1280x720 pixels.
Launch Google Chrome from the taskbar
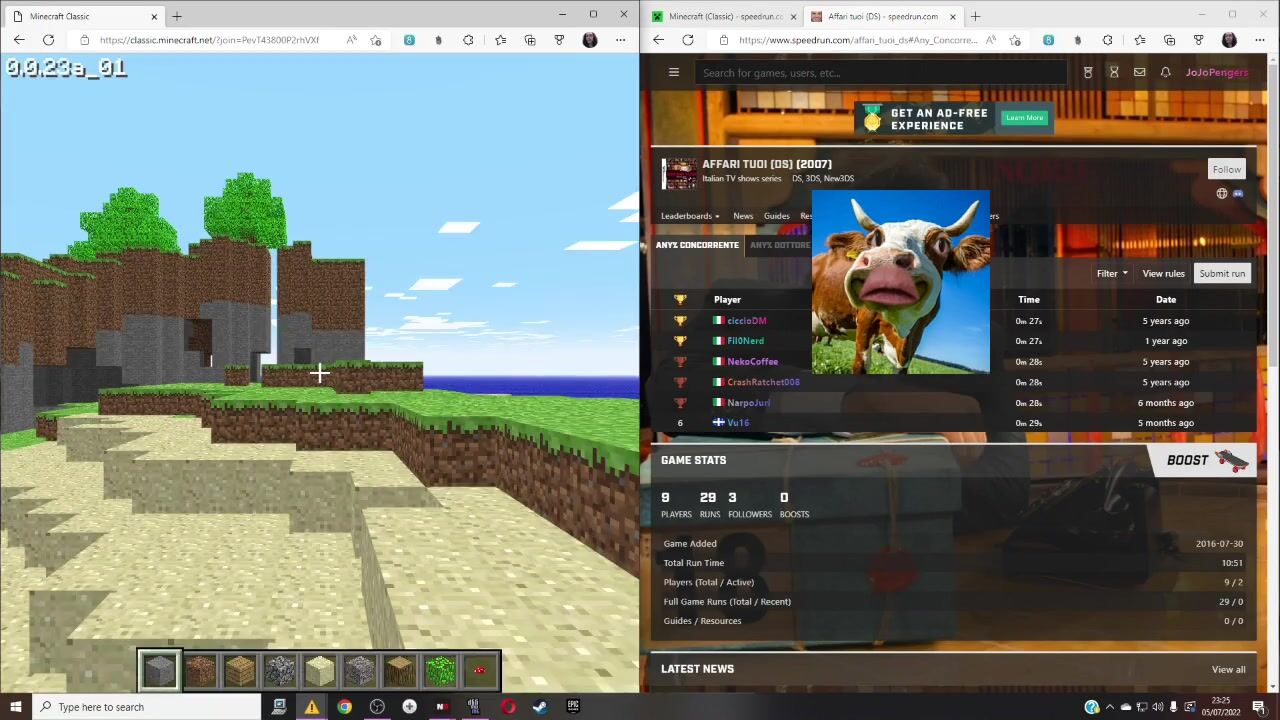344,707
